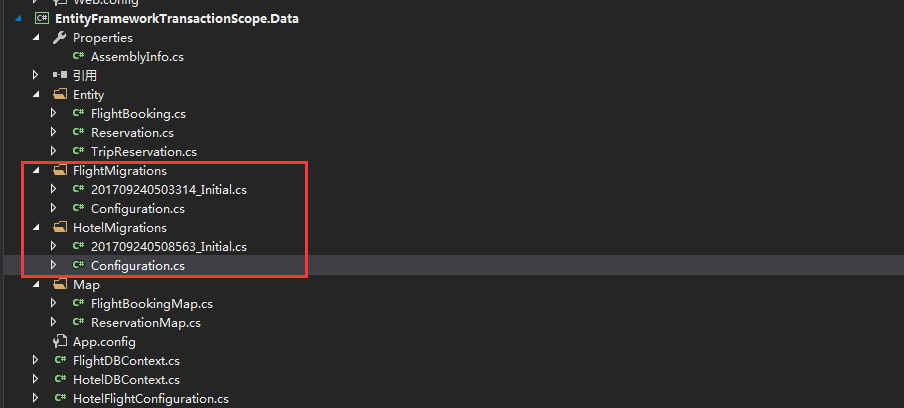Click the wrench icon beside Properties
Screen dimensions: 904x408
pos(59,37)
